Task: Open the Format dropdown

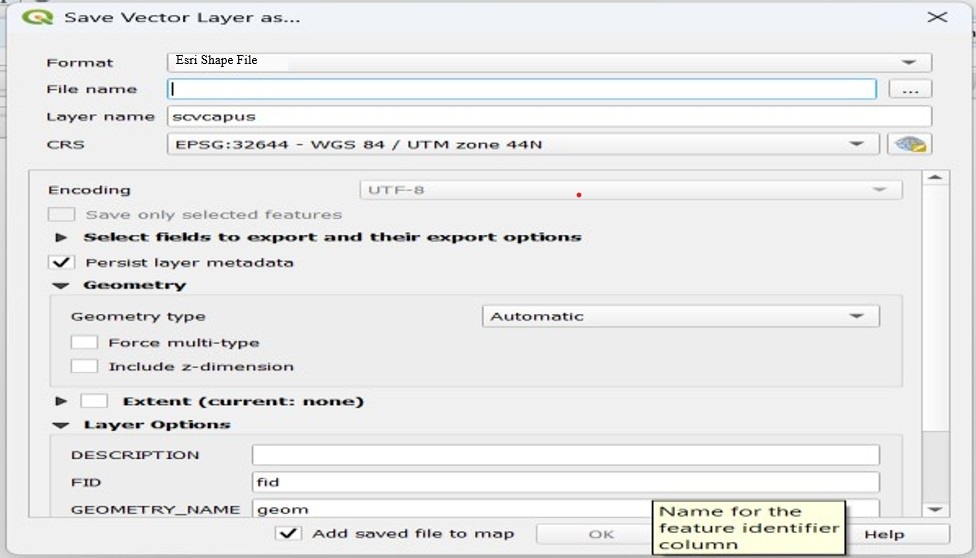Action: (x=549, y=62)
